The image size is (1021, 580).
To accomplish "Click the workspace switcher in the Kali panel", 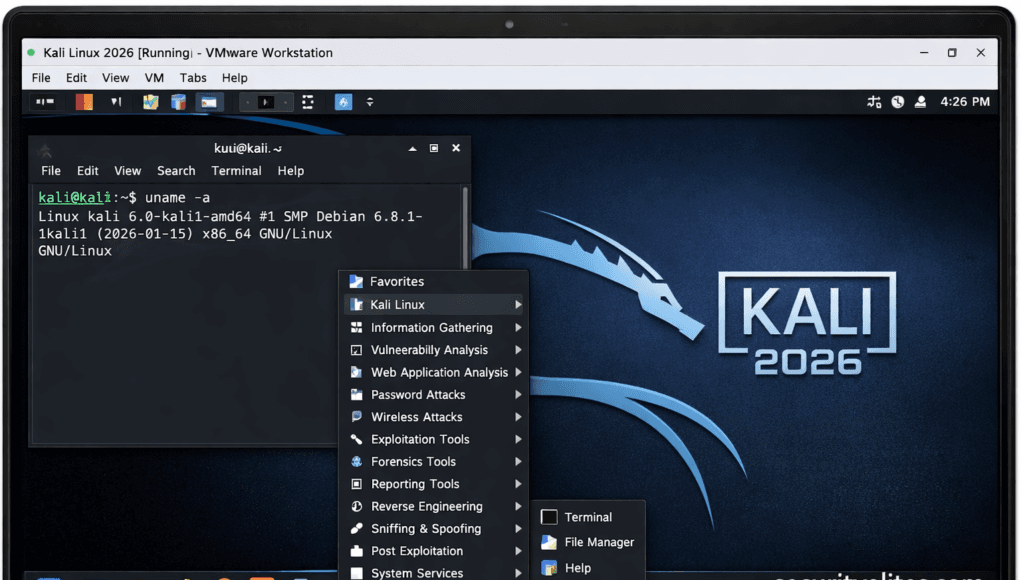I will pyautogui.click(x=45, y=101).
